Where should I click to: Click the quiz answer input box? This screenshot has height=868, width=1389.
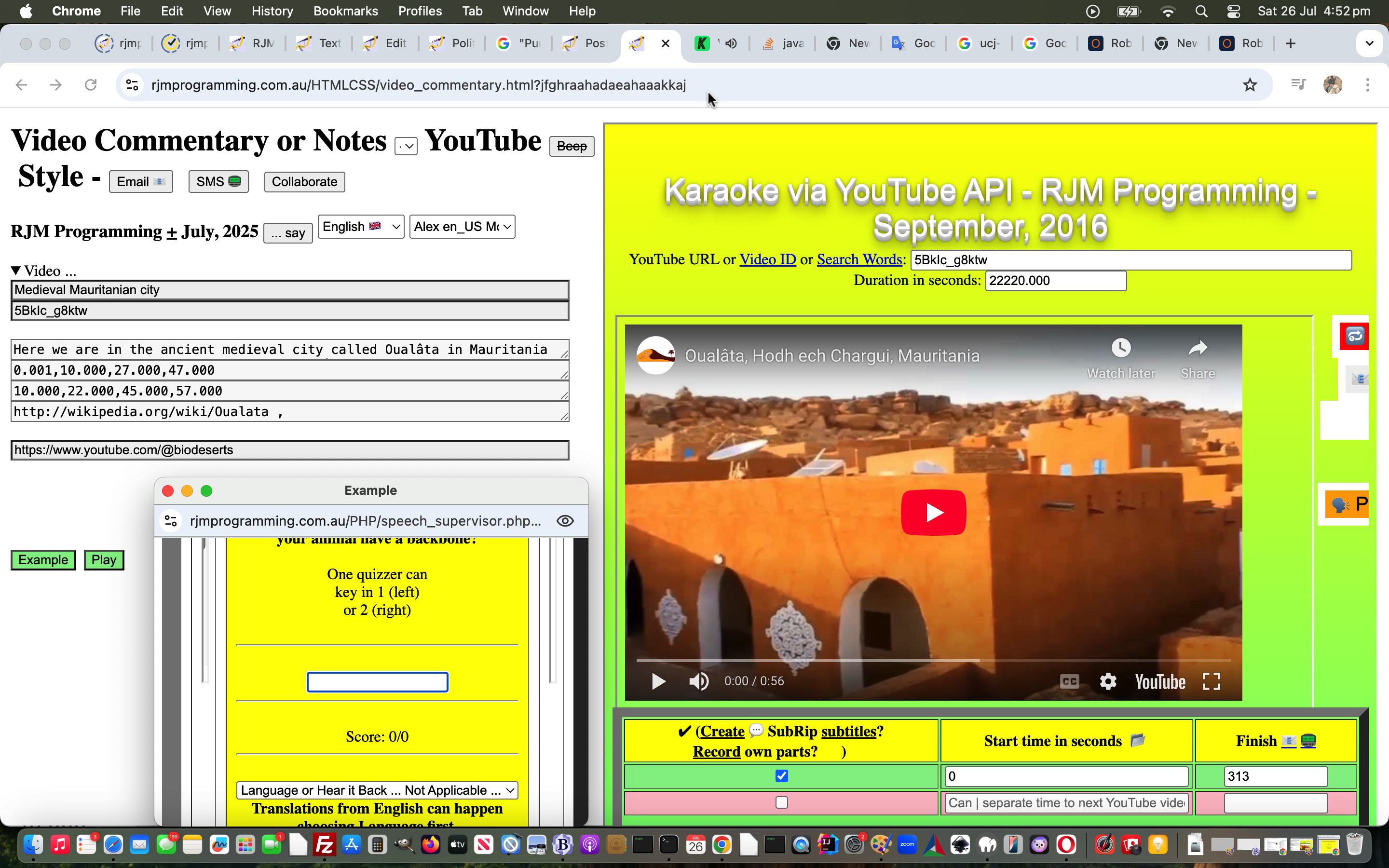click(377, 682)
